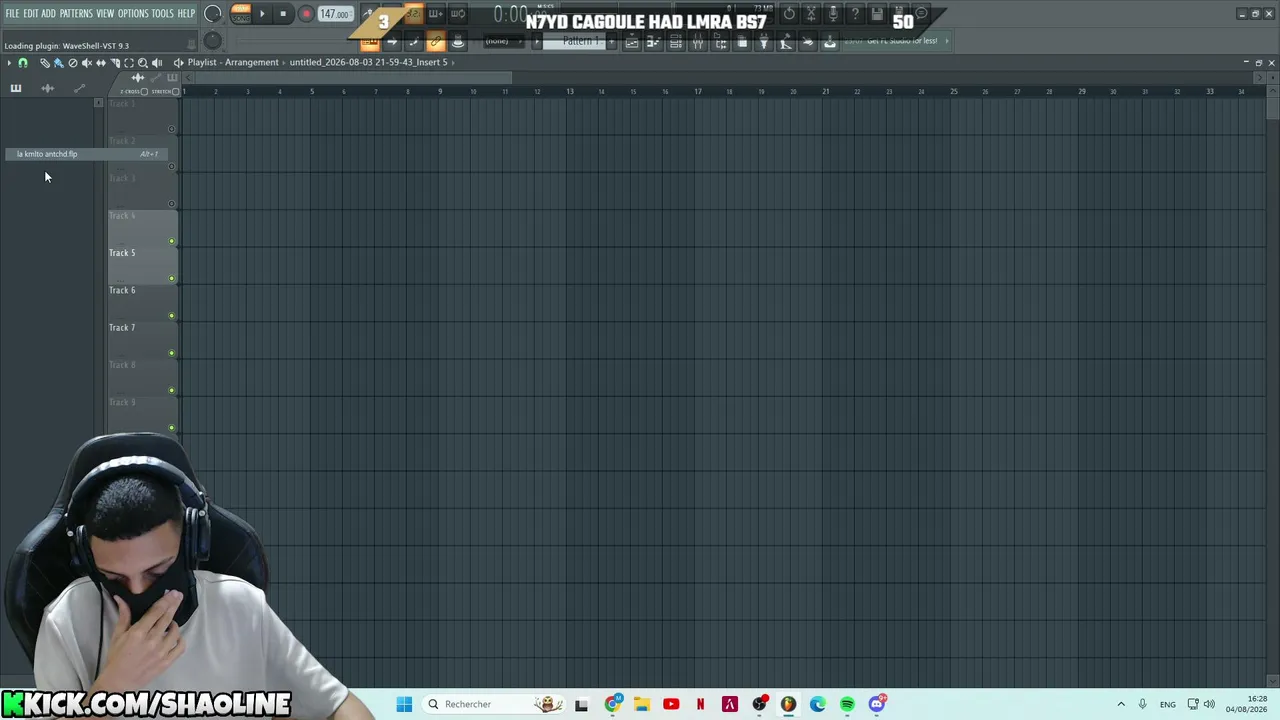Toggle the orange link controllers icon
1280x720 pixels.
436,41
